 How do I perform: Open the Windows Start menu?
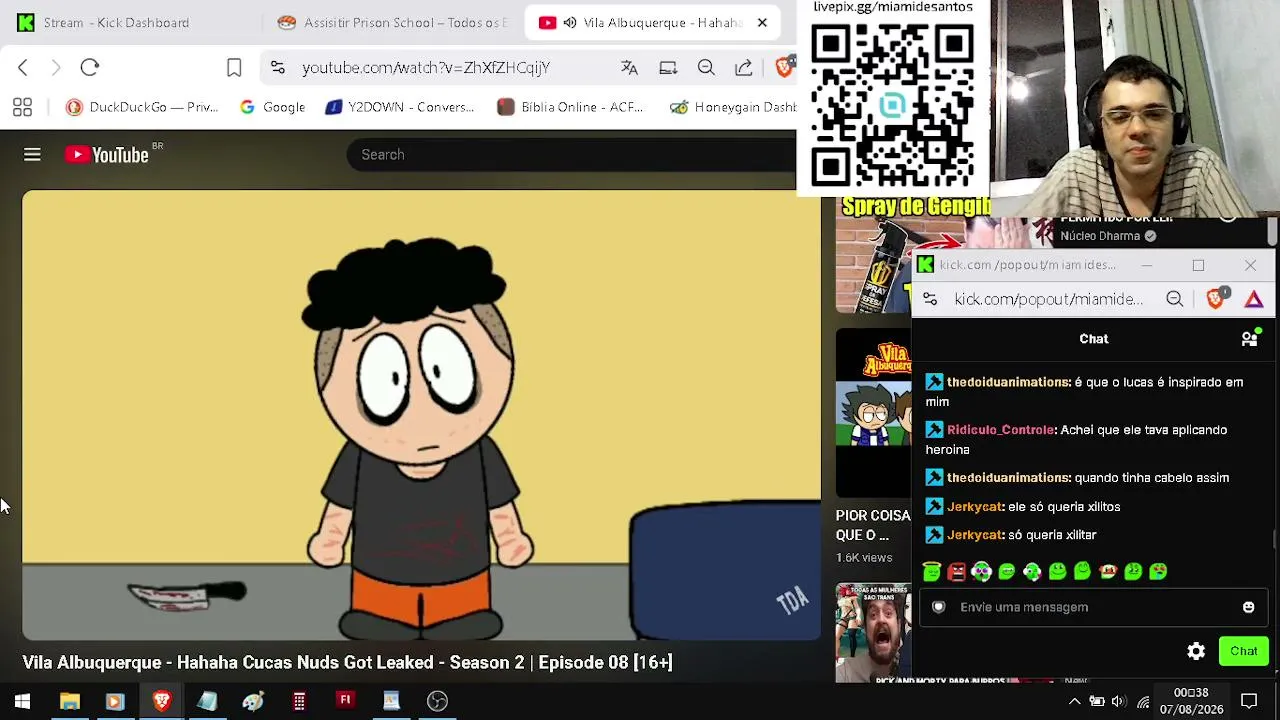pyautogui.click(x=22, y=701)
